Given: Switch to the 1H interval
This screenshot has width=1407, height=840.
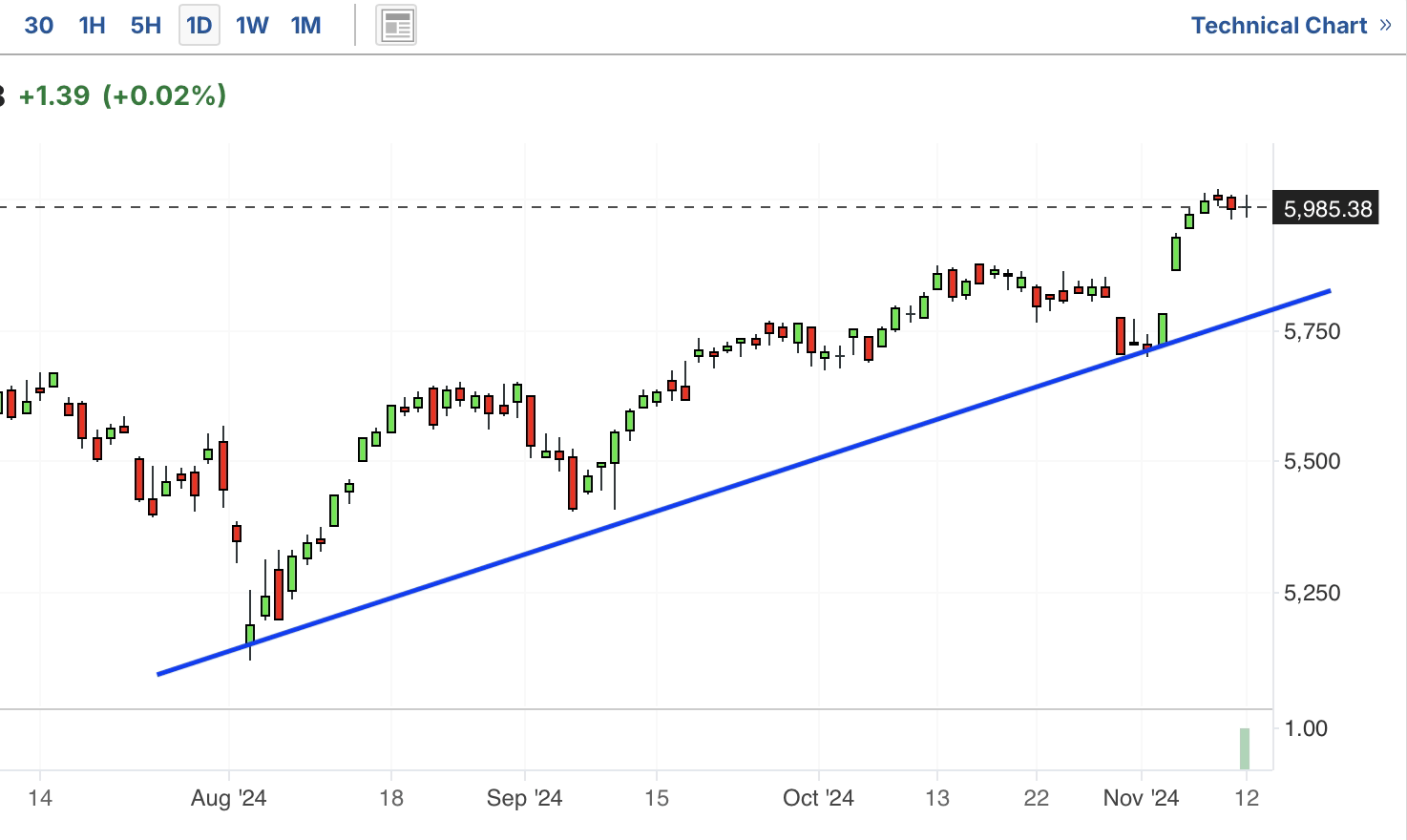Looking at the screenshot, I should pos(92,26).
